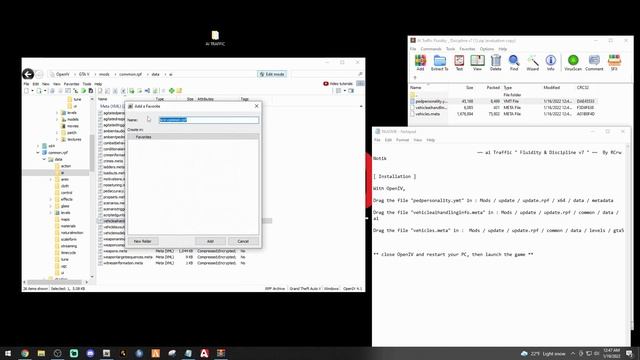Screen dimensions: 640x360
Task: Click the Add button in WinRAR toolbar
Action: coord(420,62)
